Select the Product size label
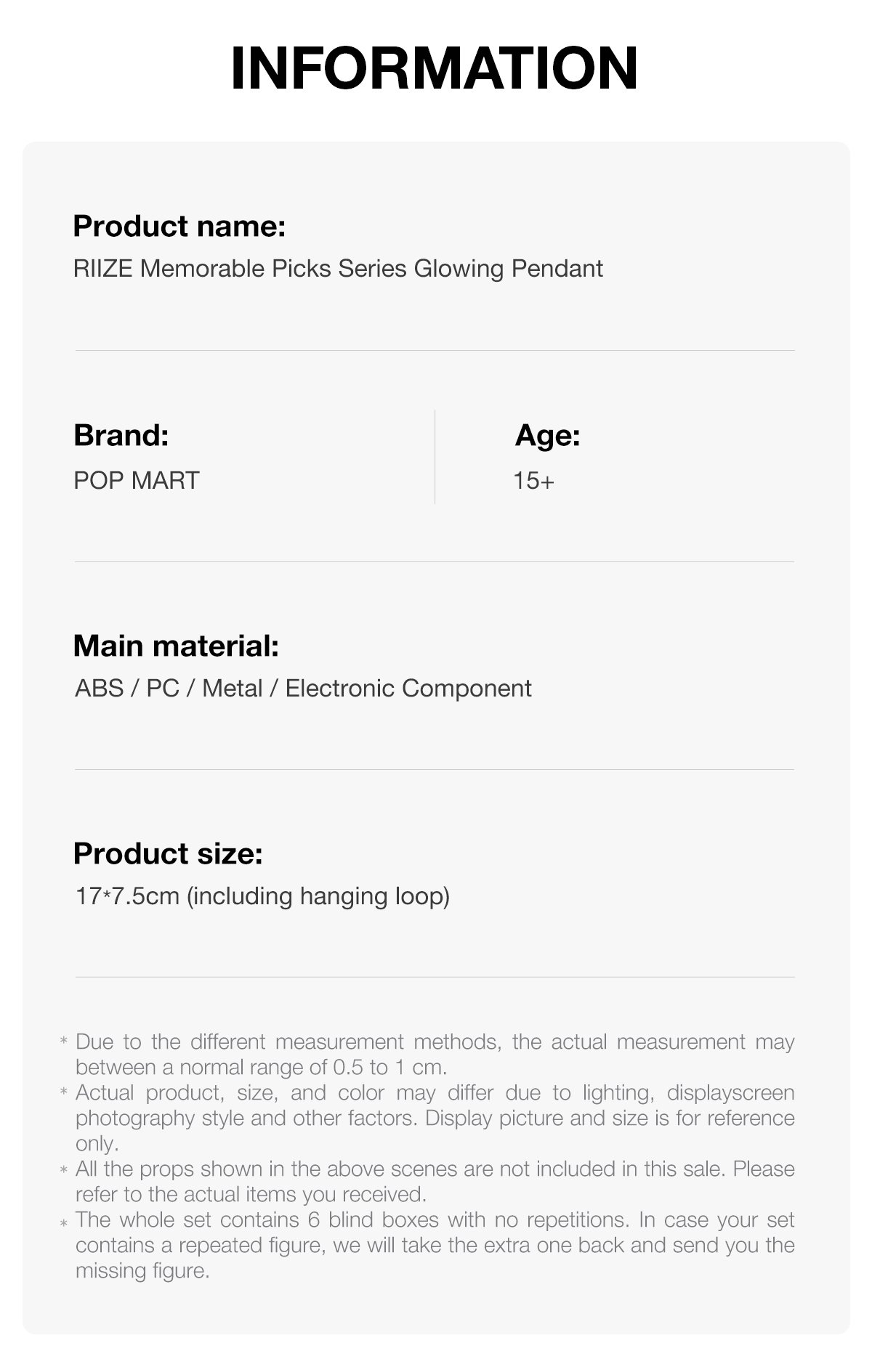This screenshot has height=1372, width=872. pyautogui.click(x=168, y=853)
